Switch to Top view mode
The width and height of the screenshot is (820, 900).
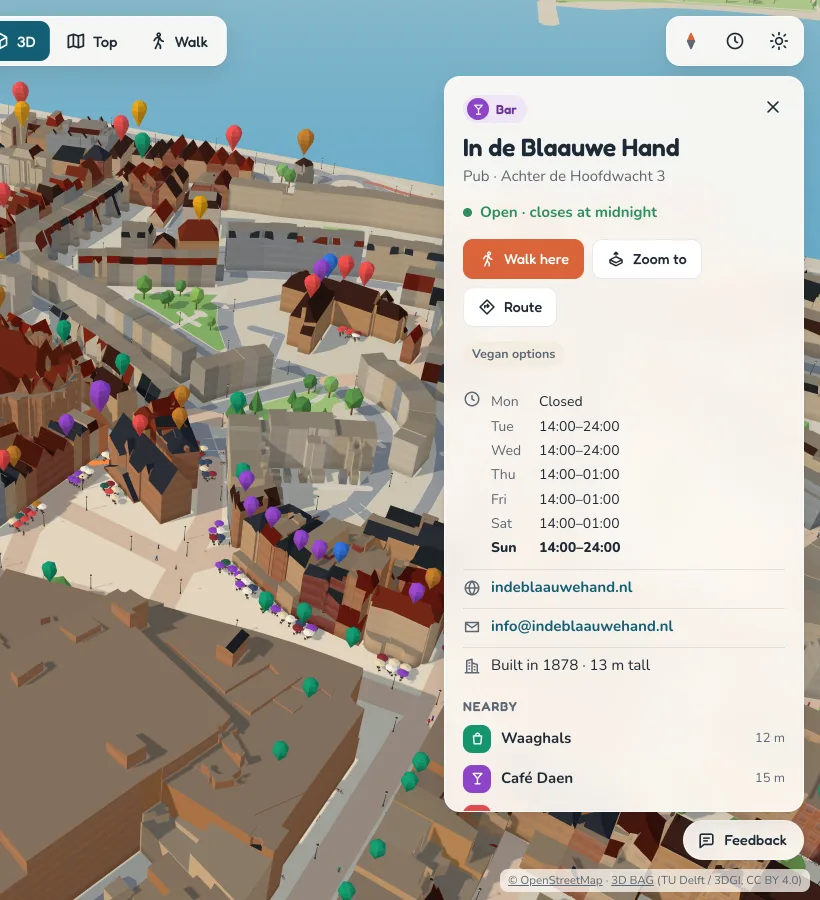click(92, 41)
